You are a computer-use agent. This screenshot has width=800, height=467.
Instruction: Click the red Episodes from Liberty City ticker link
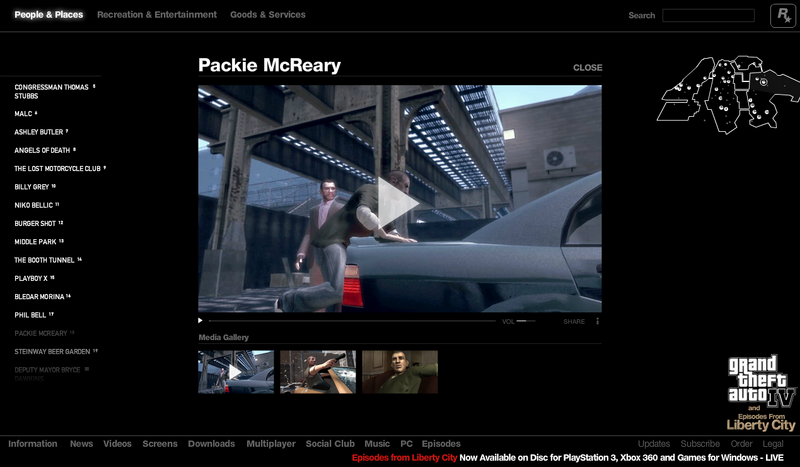point(405,458)
